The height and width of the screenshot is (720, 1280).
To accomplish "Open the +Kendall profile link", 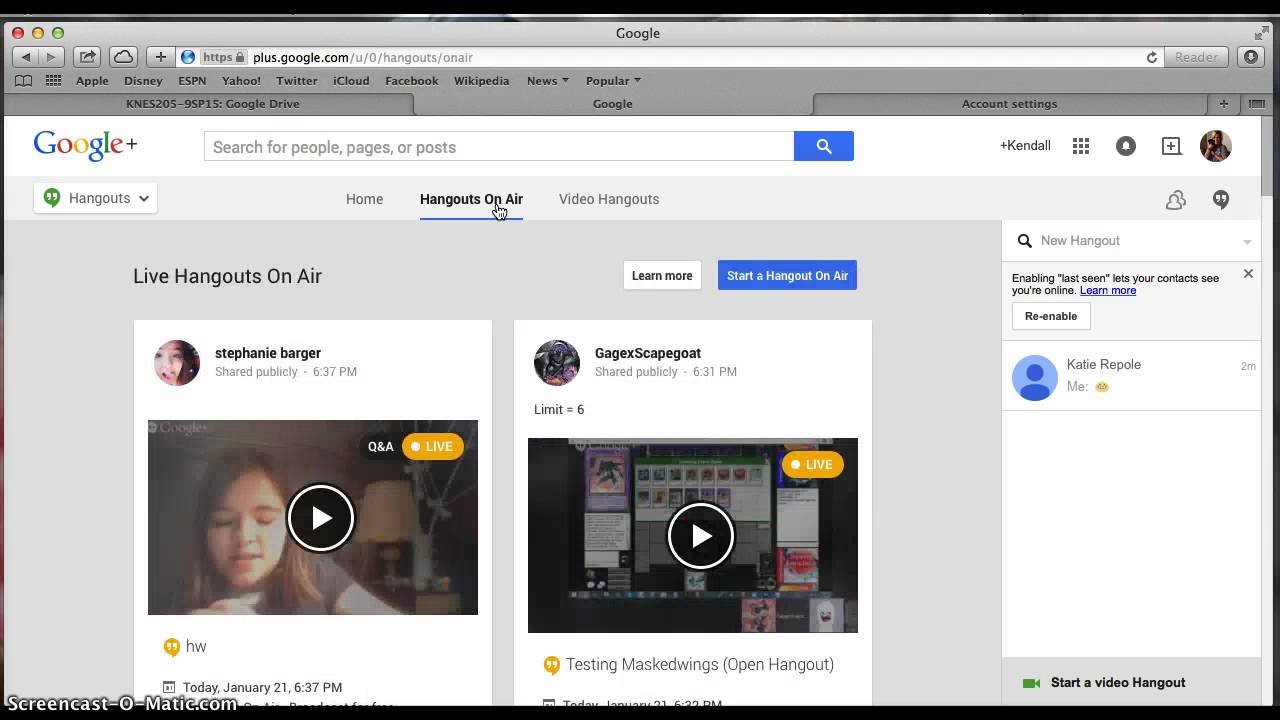I will click(1025, 146).
